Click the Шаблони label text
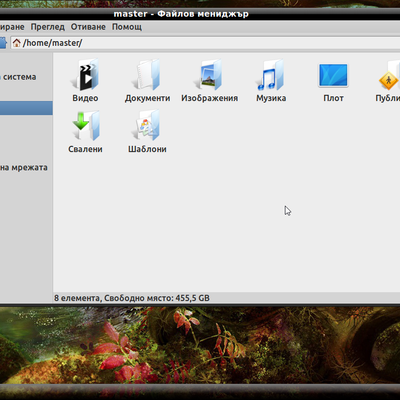This screenshot has width=400, height=400. [147, 149]
